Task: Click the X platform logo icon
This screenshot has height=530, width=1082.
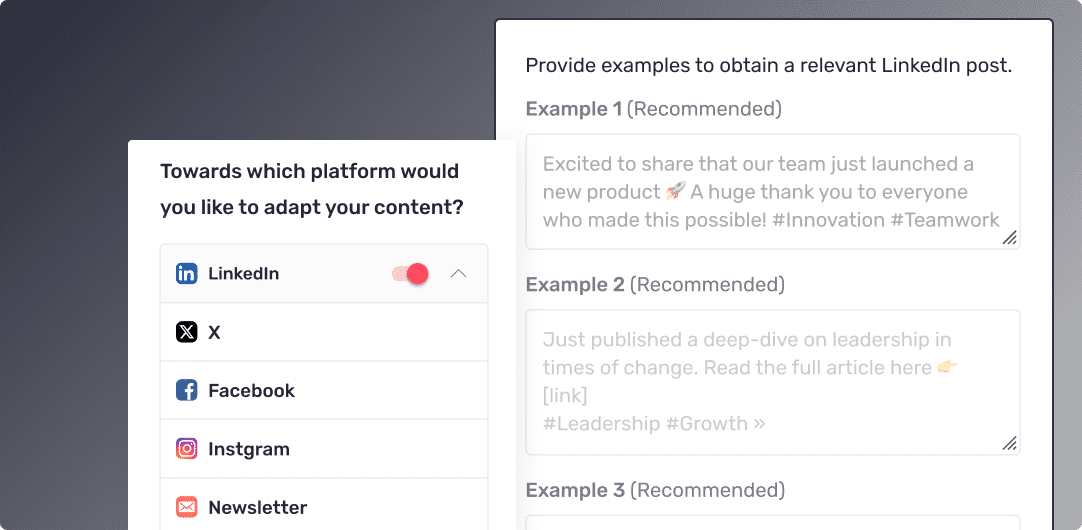Action: pos(187,332)
